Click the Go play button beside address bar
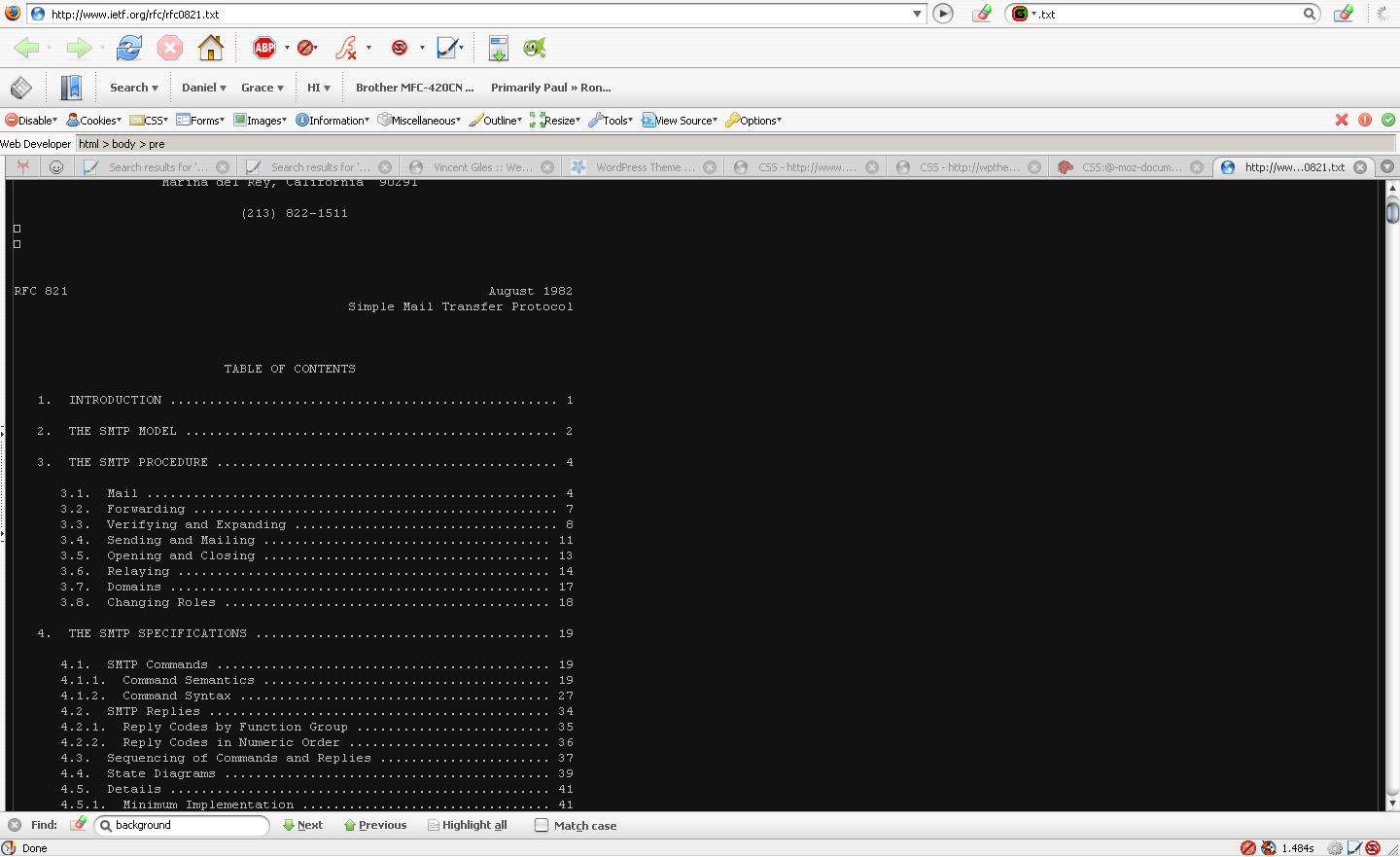This screenshot has height=857, width=1400. coord(943,14)
